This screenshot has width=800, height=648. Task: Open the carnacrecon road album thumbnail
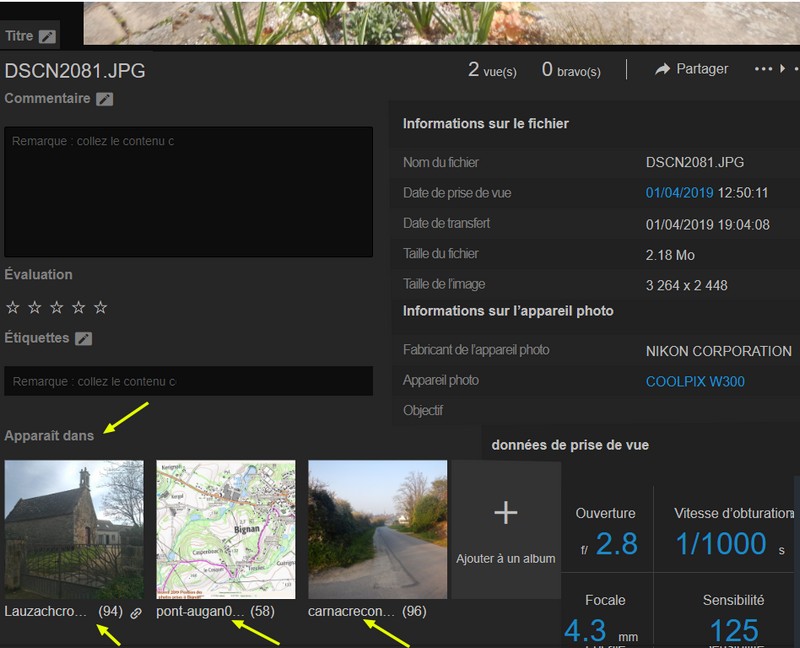point(377,529)
